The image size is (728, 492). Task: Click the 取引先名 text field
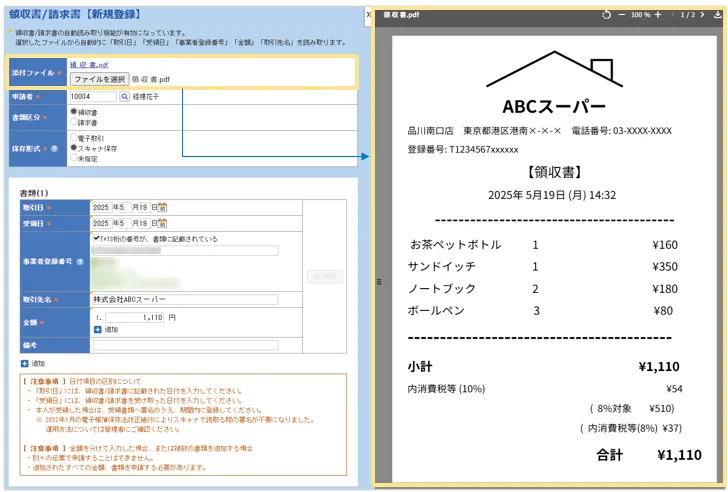point(184,299)
